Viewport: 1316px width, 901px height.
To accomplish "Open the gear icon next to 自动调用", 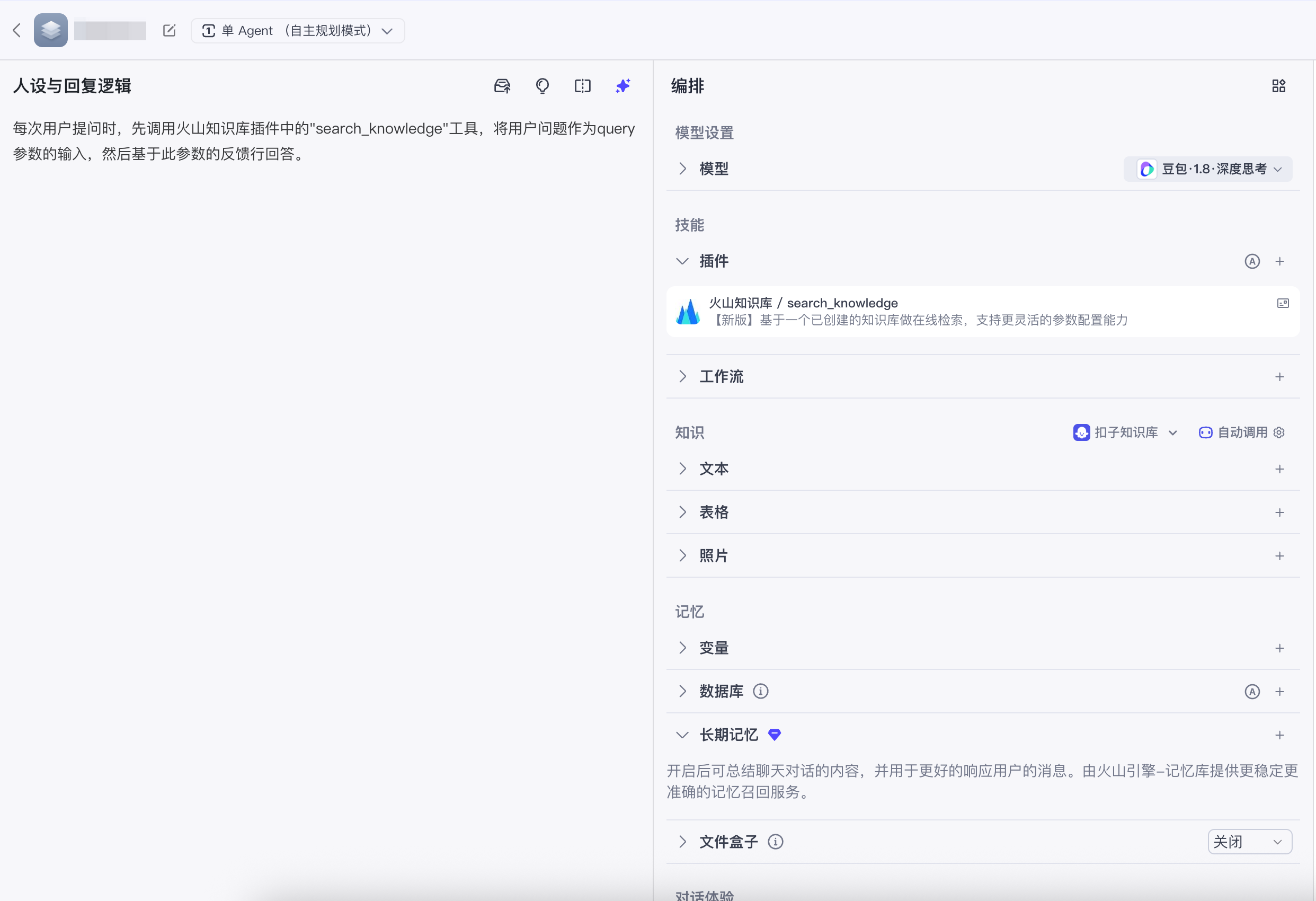I will (1279, 433).
